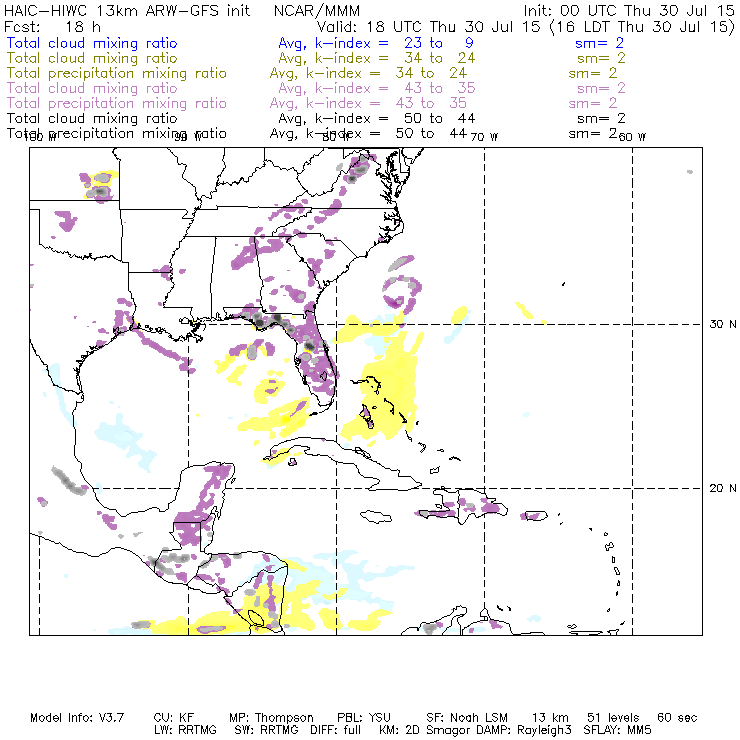Click the '20 N' latitude label
Viewport: 740px width, 740px height.
point(723,488)
